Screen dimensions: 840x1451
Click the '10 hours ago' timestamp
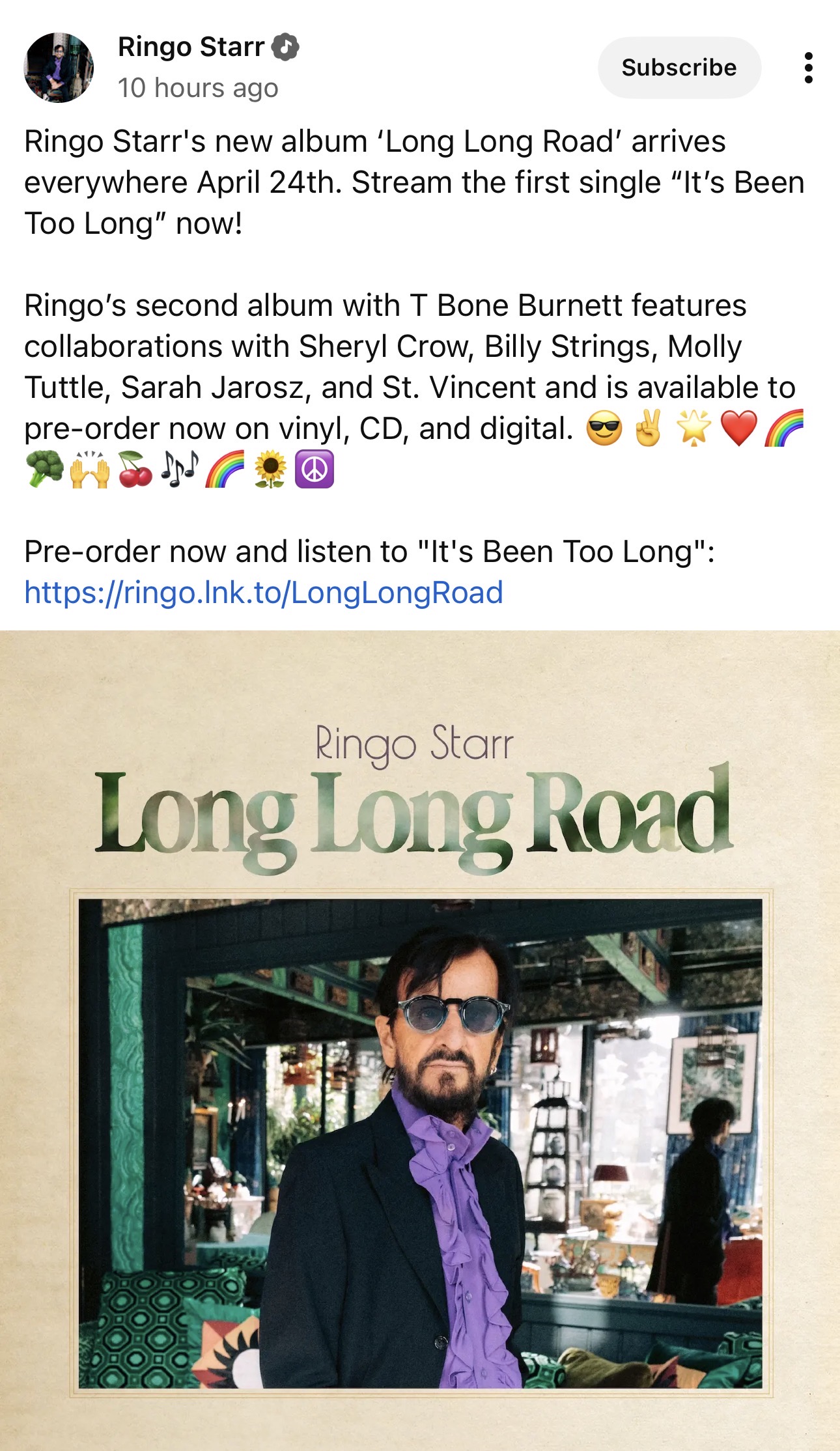point(198,88)
